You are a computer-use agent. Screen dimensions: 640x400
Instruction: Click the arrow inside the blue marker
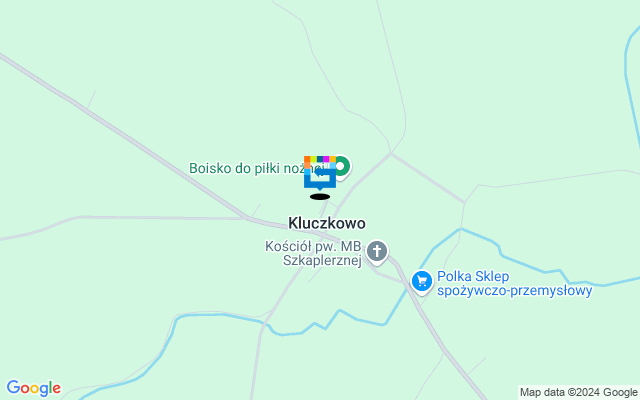click(x=320, y=172)
